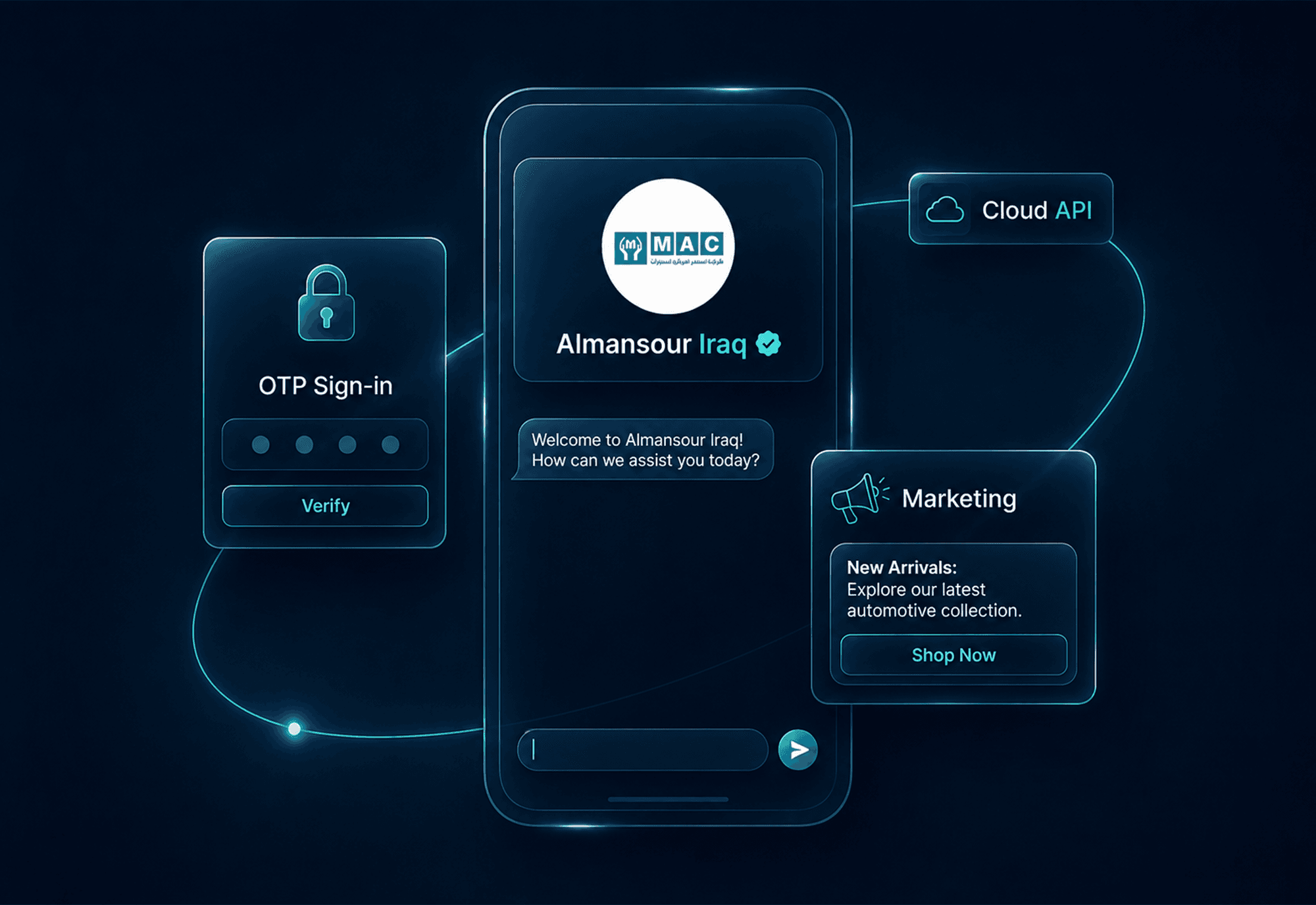This screenshot has height=905, width=1316.
Task: Click the Shop Now button
Action: (x=953, y=655)
